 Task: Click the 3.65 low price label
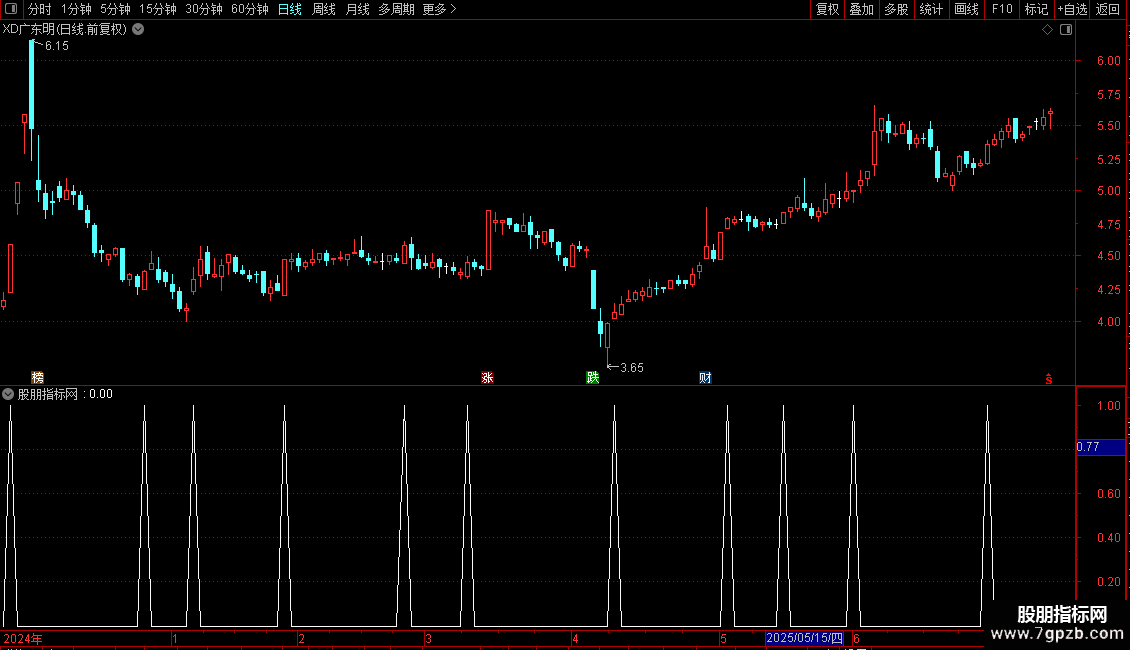click(x=631, y=368)
